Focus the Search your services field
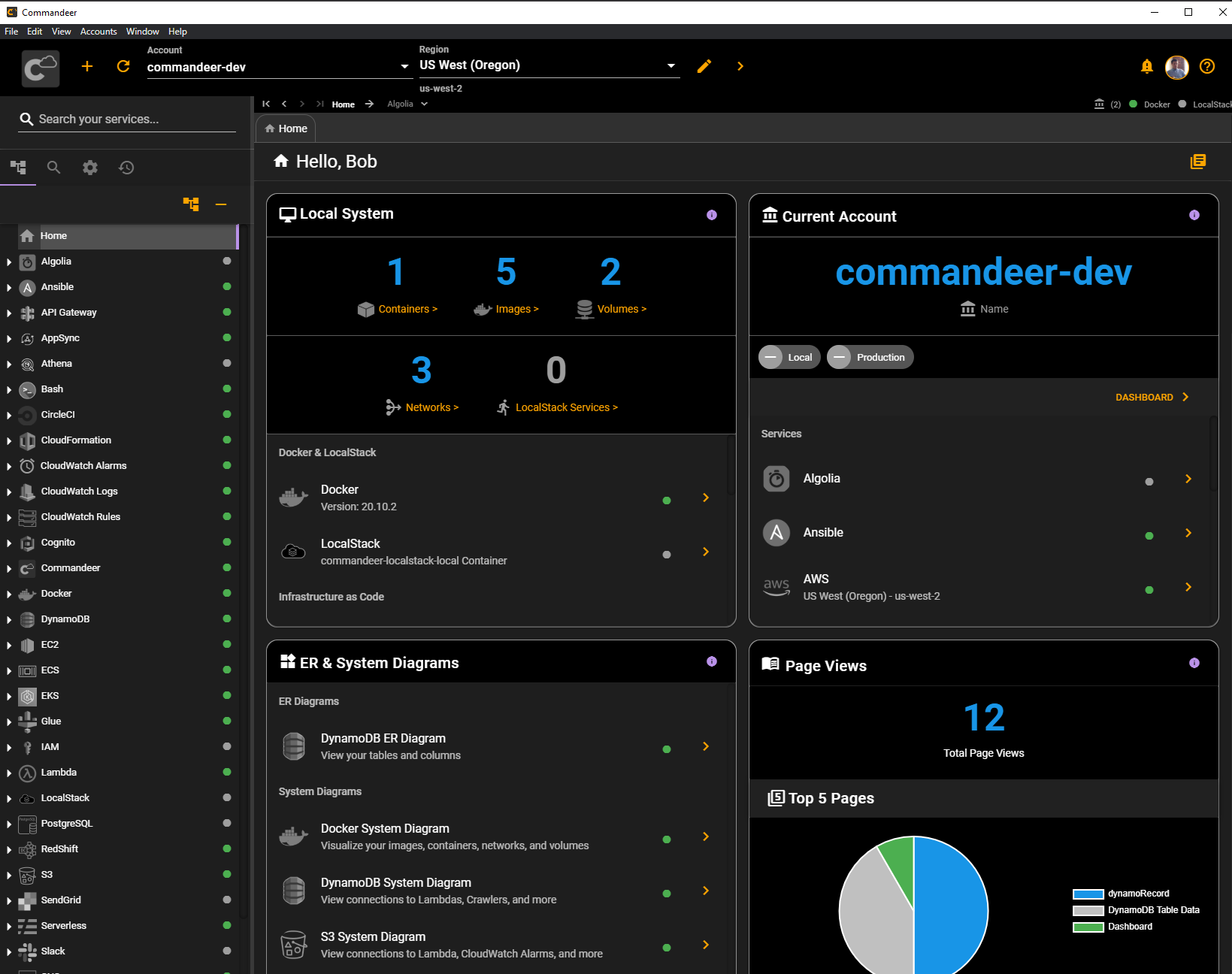Screen dimensions: 1232x974 [x=127, y=119]
